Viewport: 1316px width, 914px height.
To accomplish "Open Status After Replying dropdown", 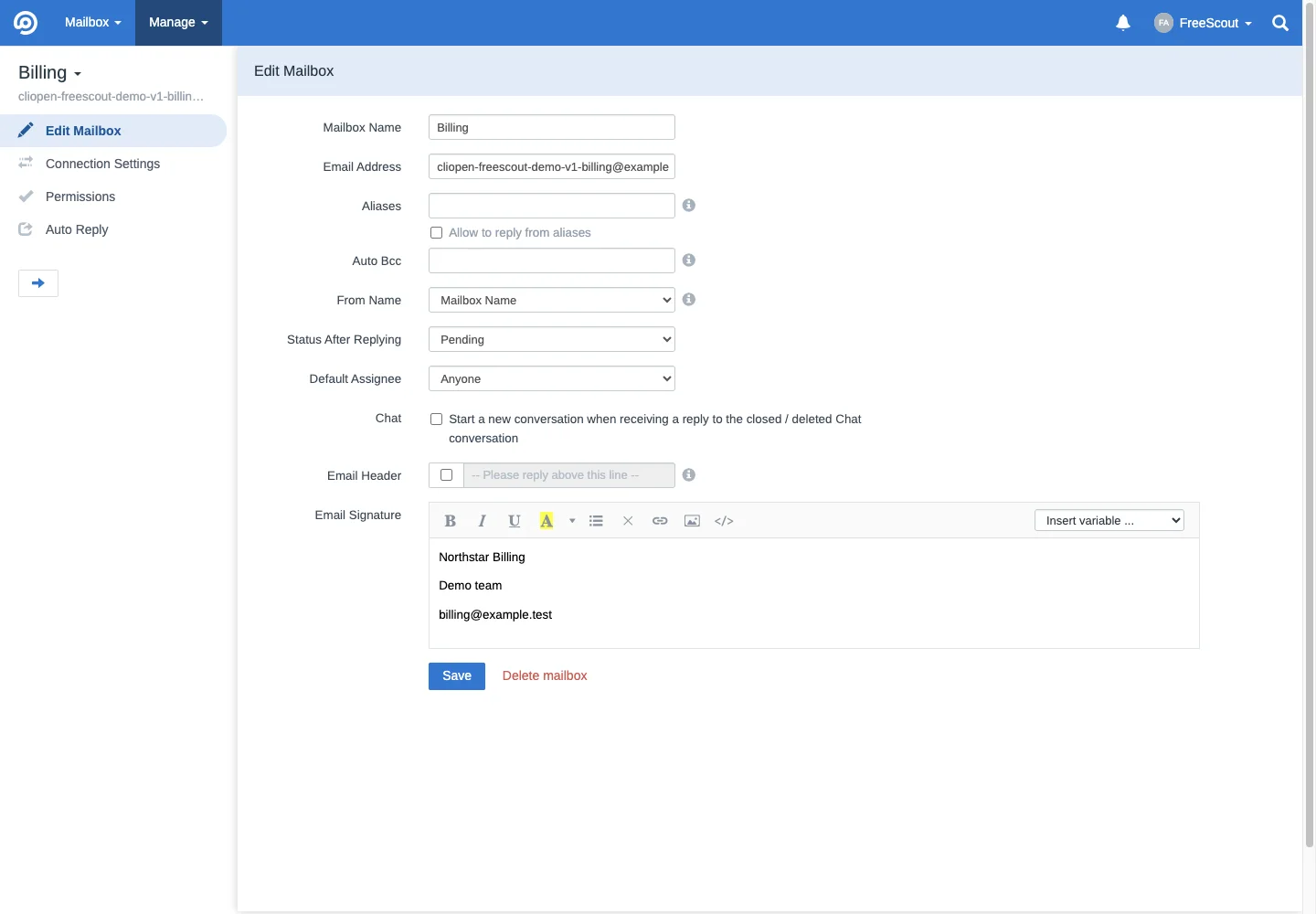I will point(552,339).
